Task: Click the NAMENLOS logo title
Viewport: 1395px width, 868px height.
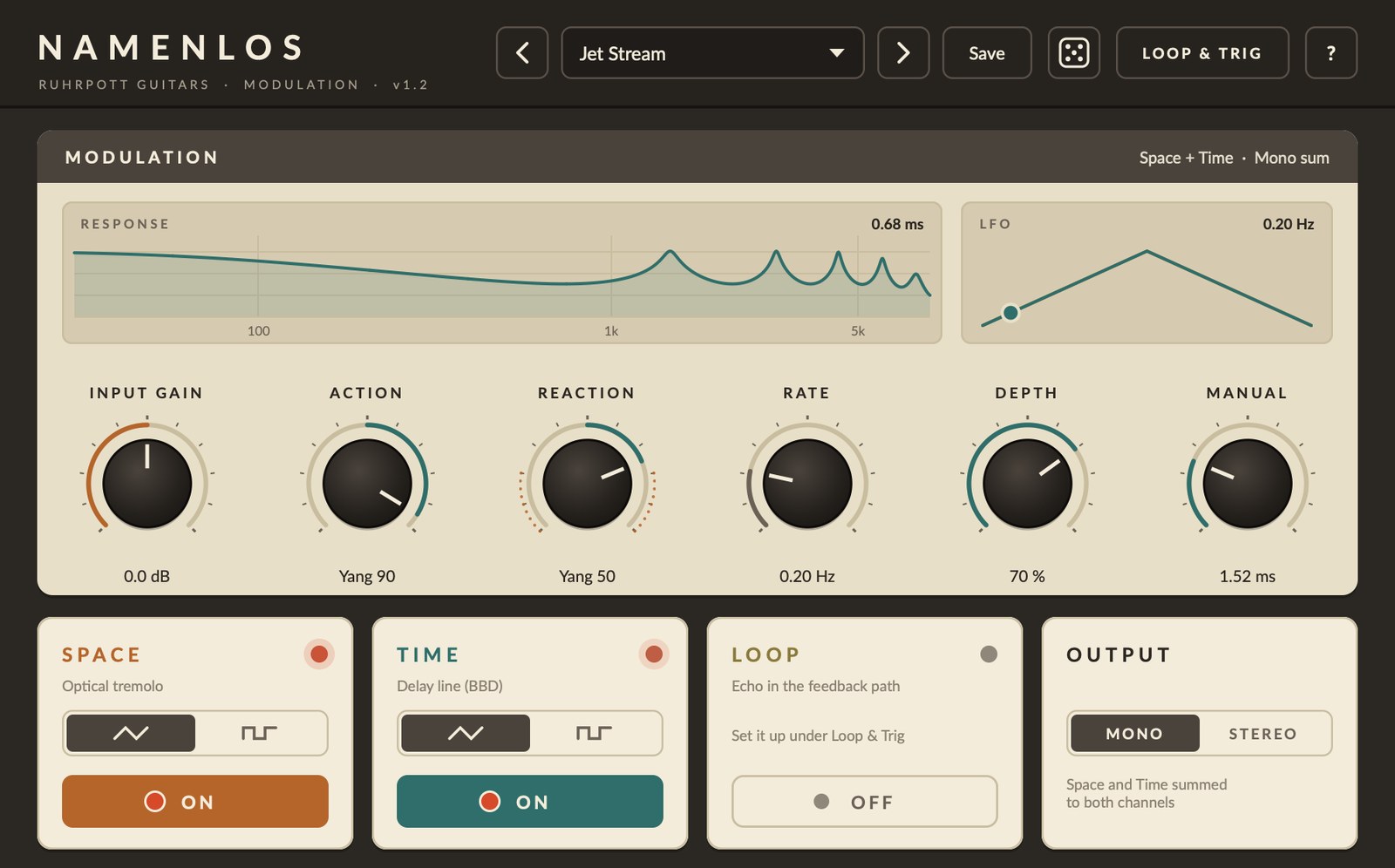Action: [x=172, y=48]
